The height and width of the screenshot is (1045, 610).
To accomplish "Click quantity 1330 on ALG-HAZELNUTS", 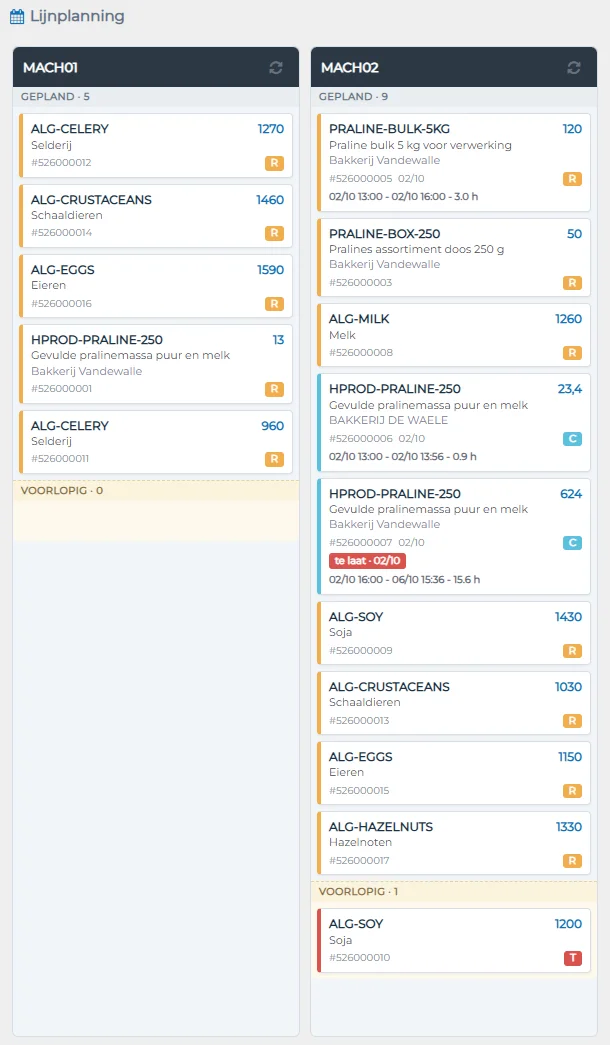I will tap(569, 826).
